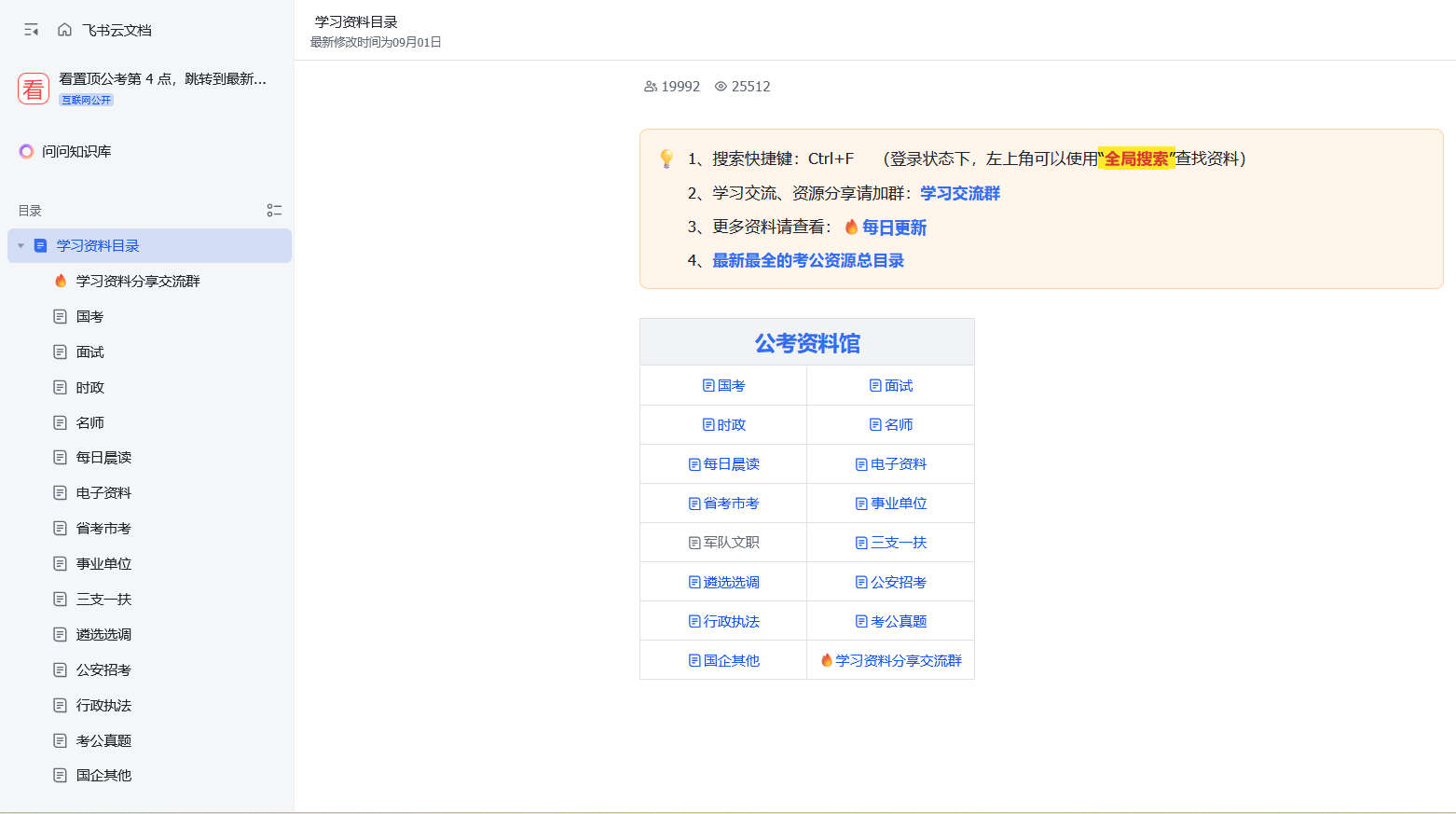Open 国企其他 in the sidebar tree
Image resolution: width=1456 pixels, height=814 pixels.
click(x=103, y=776)
